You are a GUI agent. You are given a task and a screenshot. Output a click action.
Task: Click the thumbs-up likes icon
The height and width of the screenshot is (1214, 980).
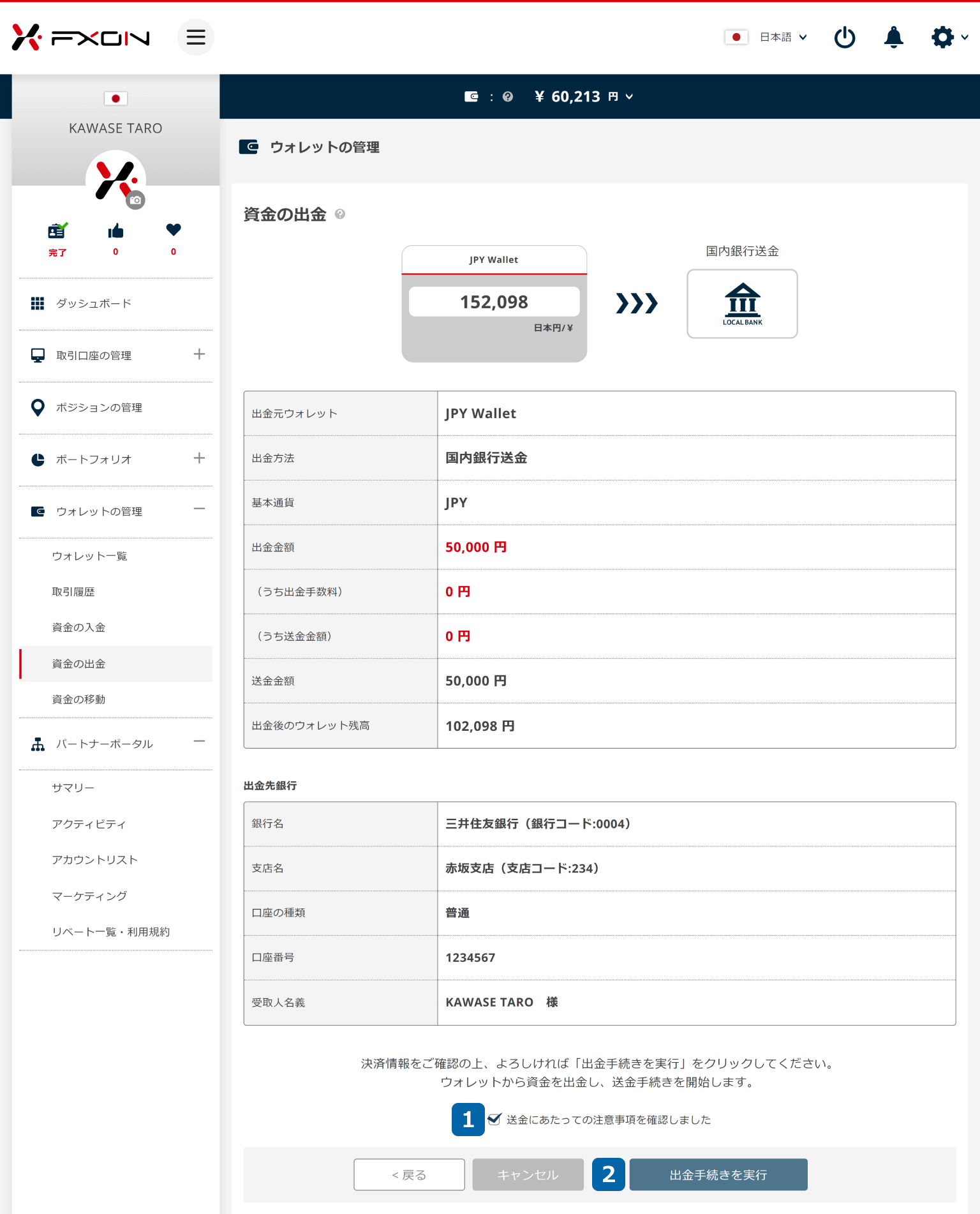(x=115, y=230)
